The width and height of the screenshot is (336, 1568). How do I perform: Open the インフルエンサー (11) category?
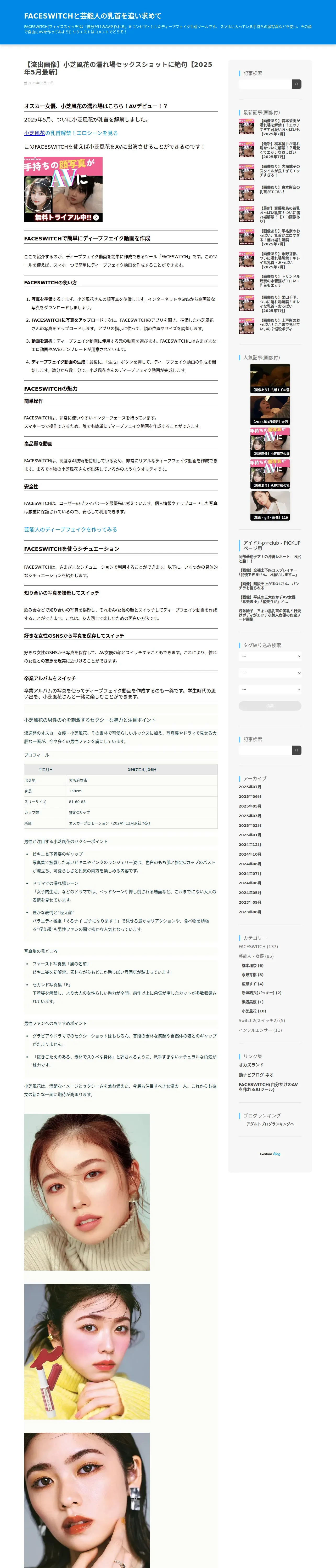click(260, 1030)
